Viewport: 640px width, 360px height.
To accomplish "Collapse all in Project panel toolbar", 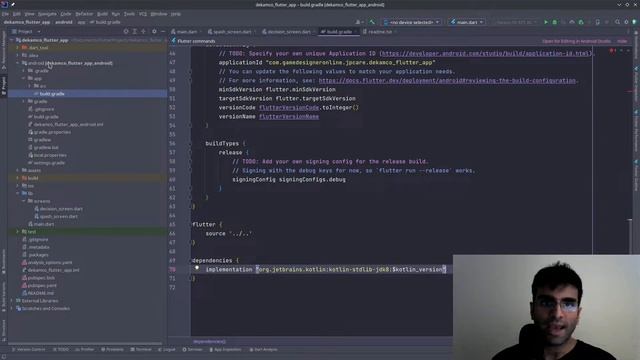I will tap(143, 31).
